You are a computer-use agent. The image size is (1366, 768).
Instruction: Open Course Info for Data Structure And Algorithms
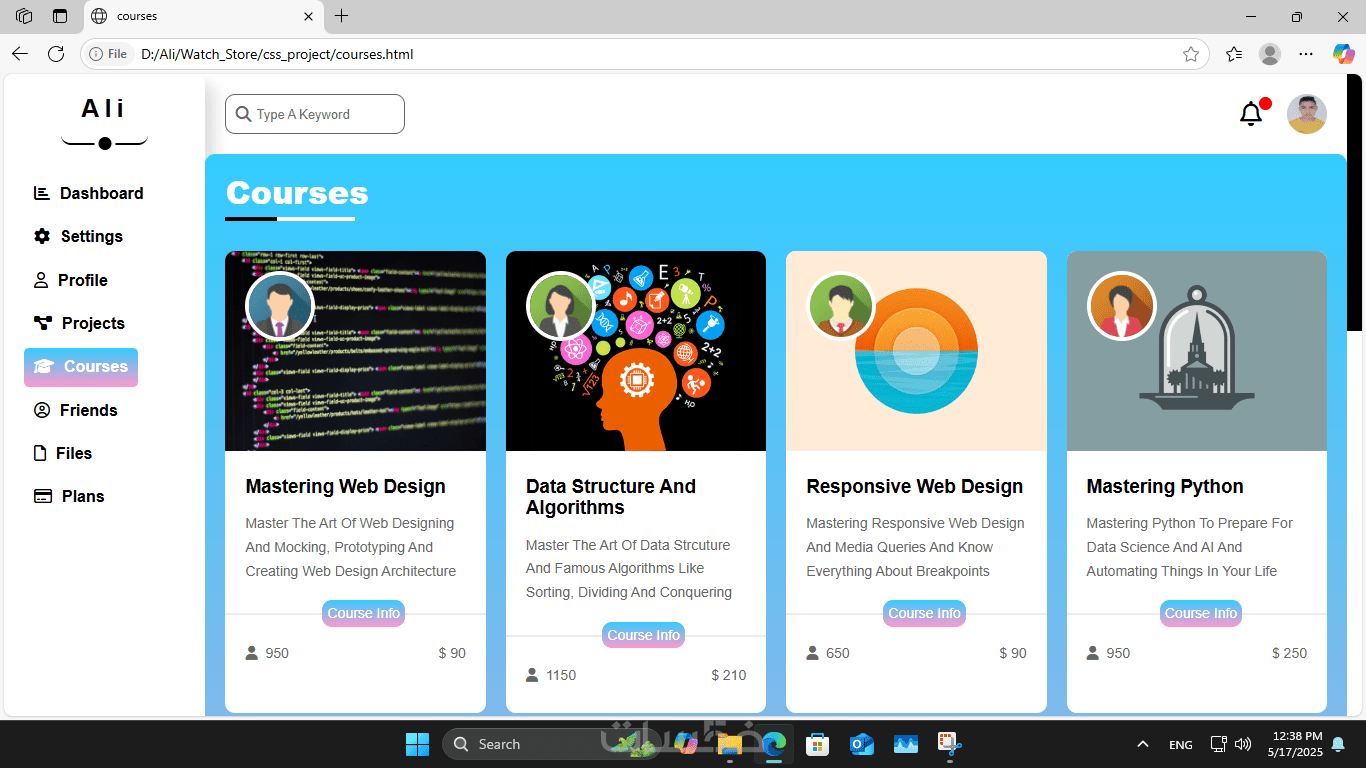tap(644, 635)
